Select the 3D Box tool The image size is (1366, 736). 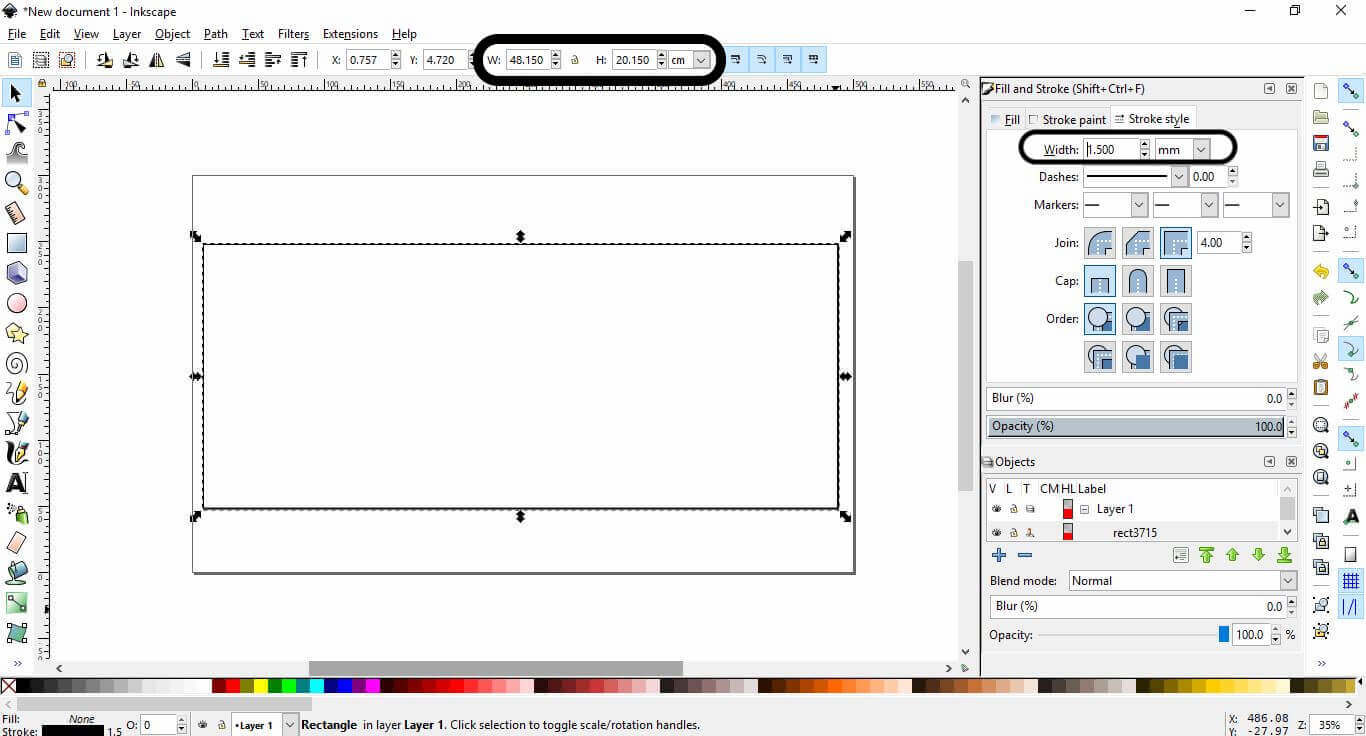pyautogui.click(x=16, y=273)
